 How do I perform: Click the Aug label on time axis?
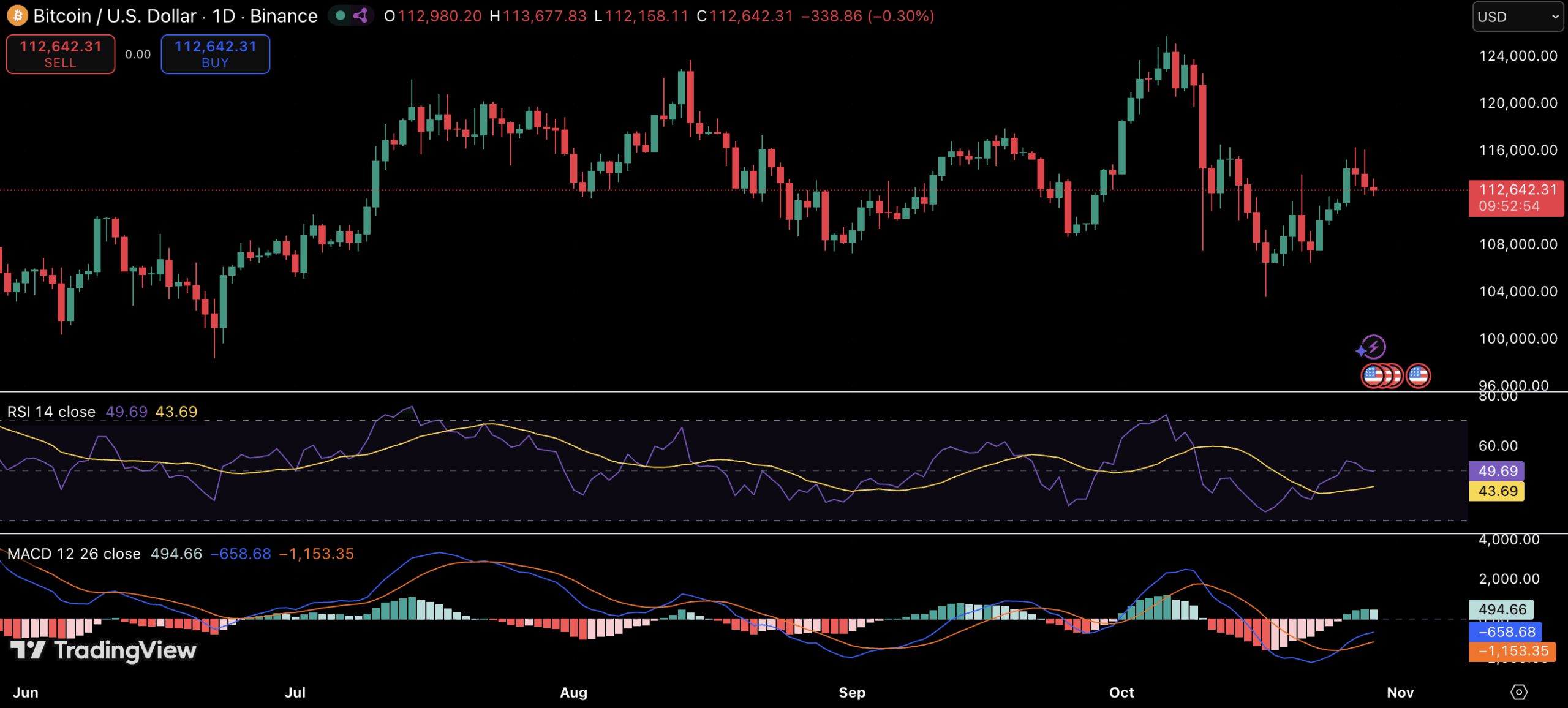573,693
